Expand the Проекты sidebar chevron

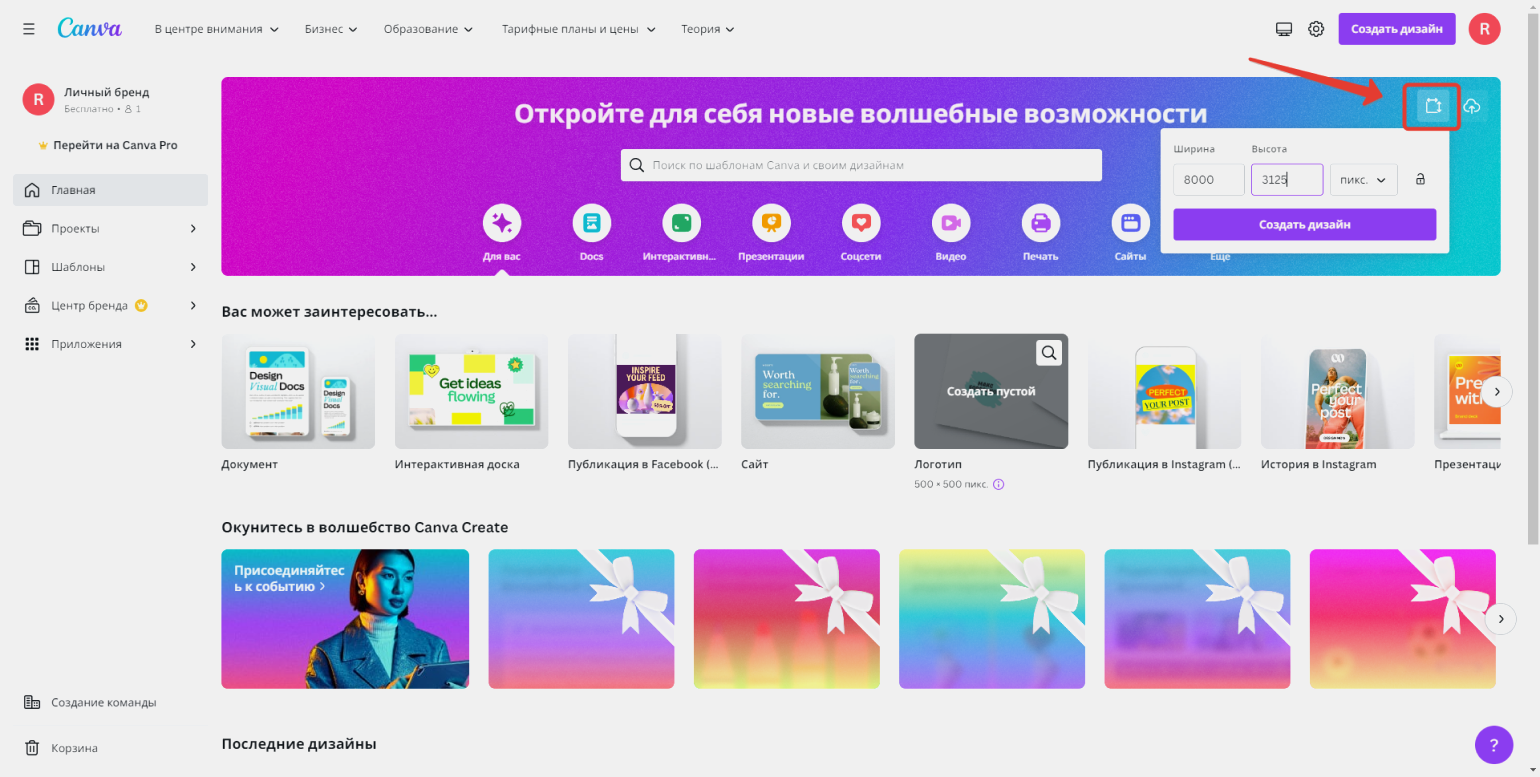click(x=194, y=228)
